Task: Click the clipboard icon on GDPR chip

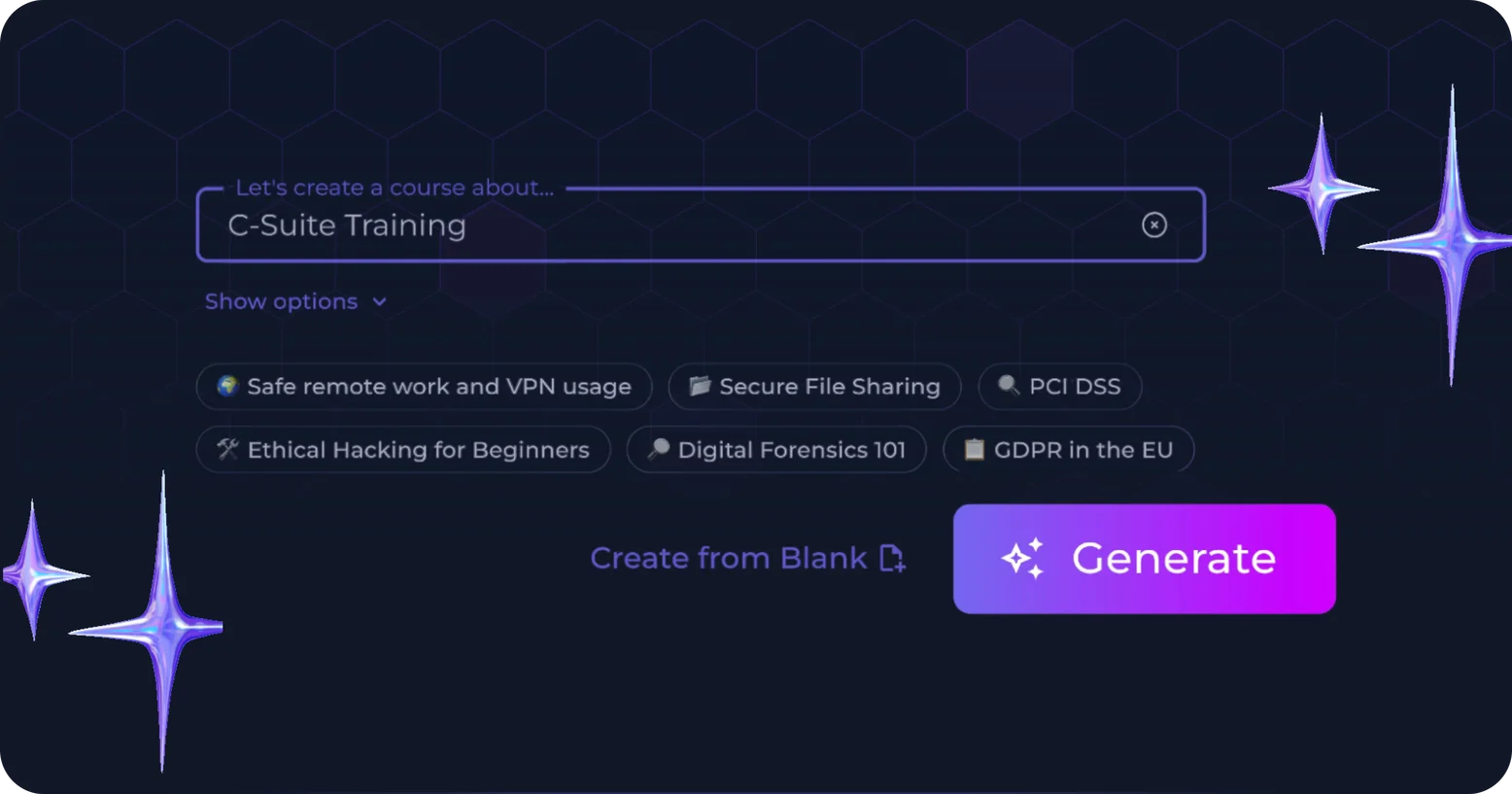Action: 974,449
